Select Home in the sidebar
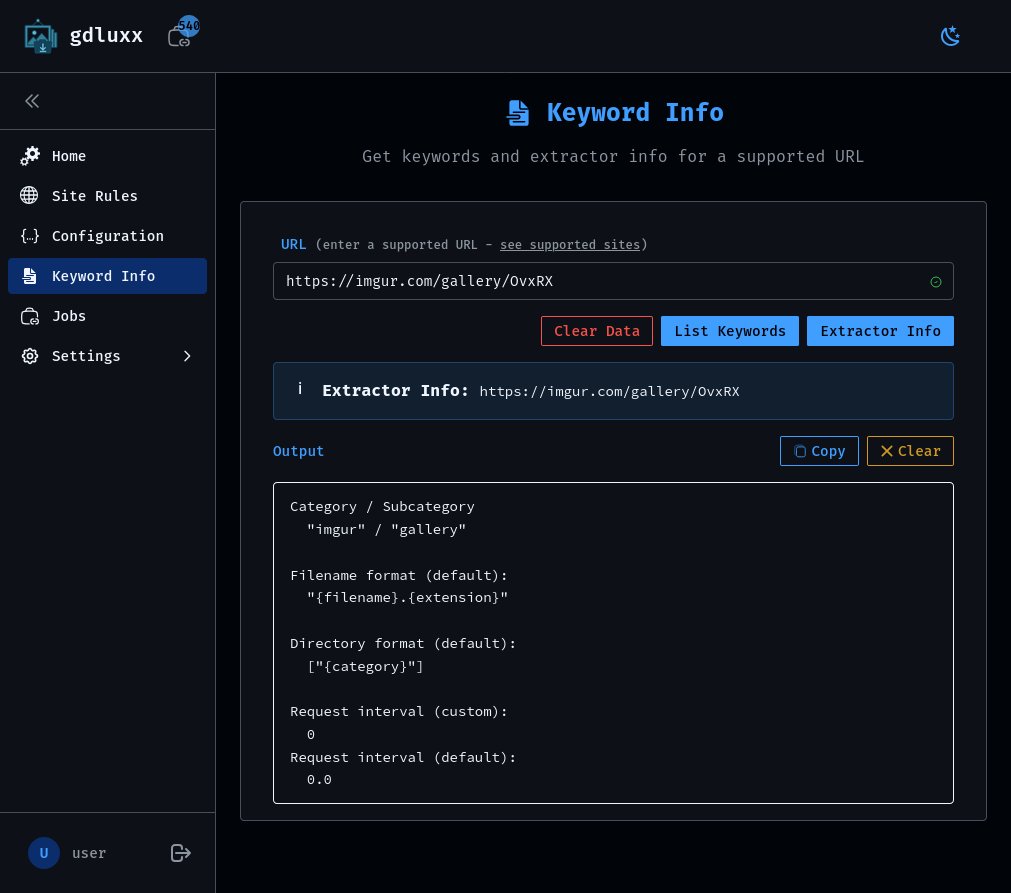This screenshot has width=1011, height=893. click(69, 155)
